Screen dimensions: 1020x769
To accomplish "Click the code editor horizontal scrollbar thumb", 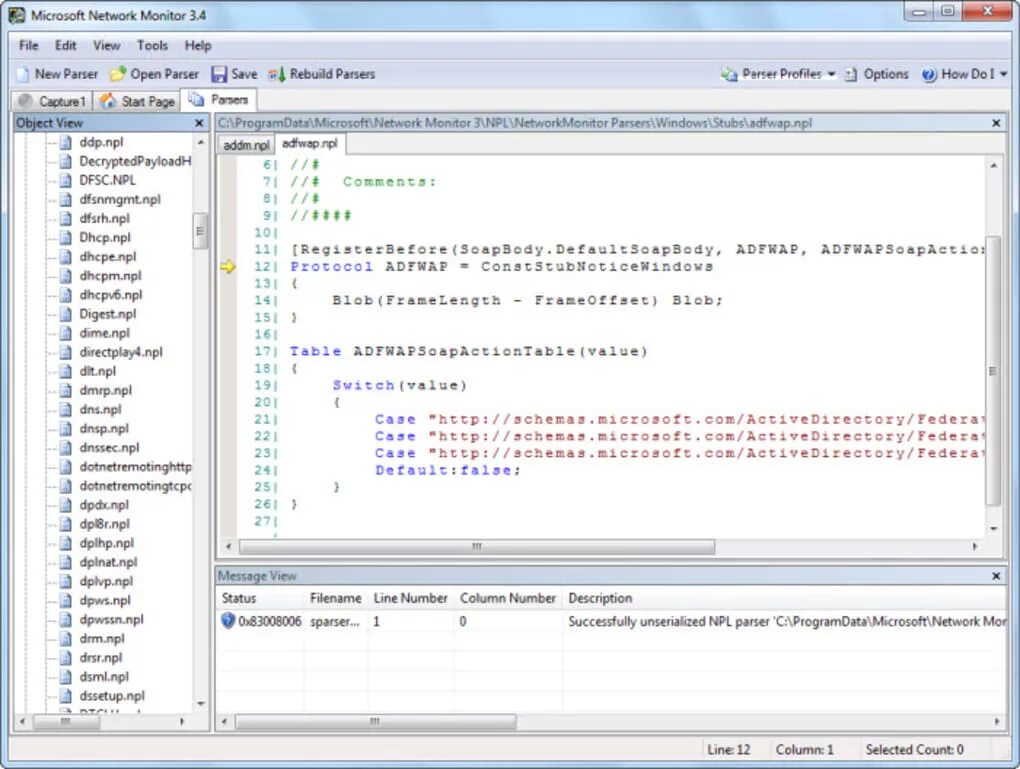I will tap(477, 546).
